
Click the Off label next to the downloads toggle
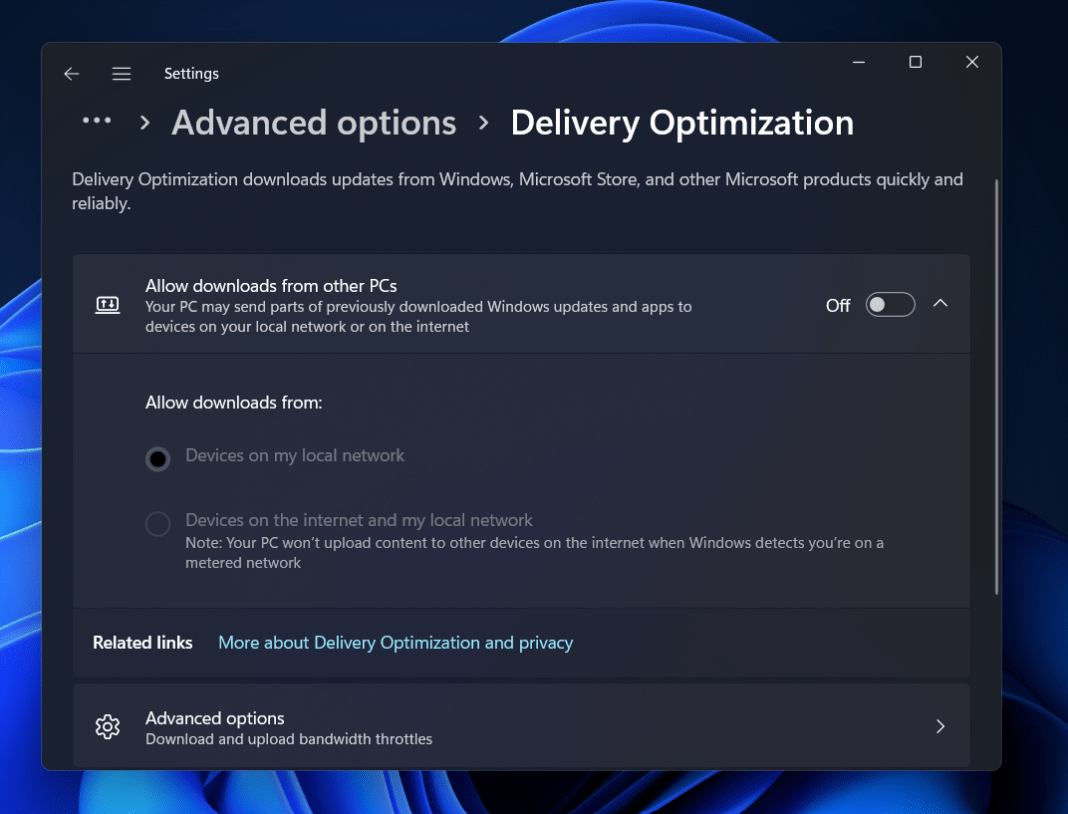pos(838,305)
